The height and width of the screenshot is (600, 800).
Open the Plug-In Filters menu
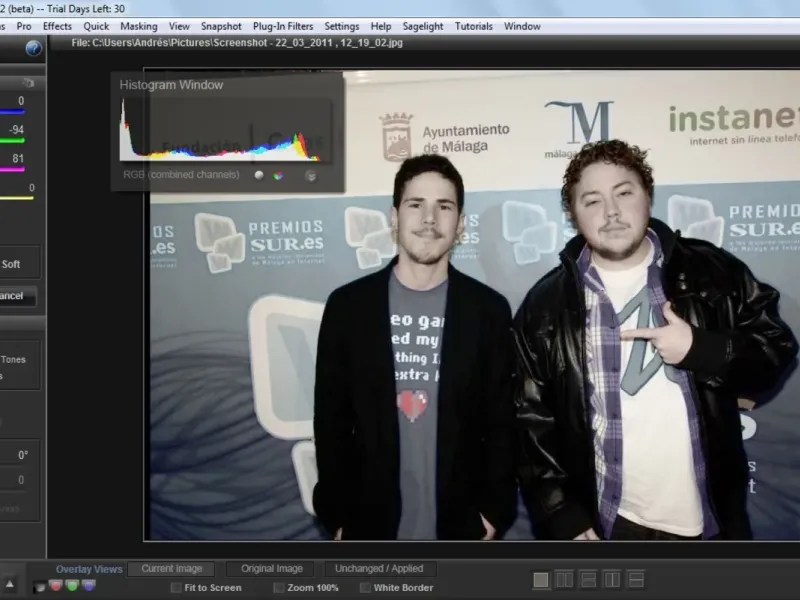[283, 27]
